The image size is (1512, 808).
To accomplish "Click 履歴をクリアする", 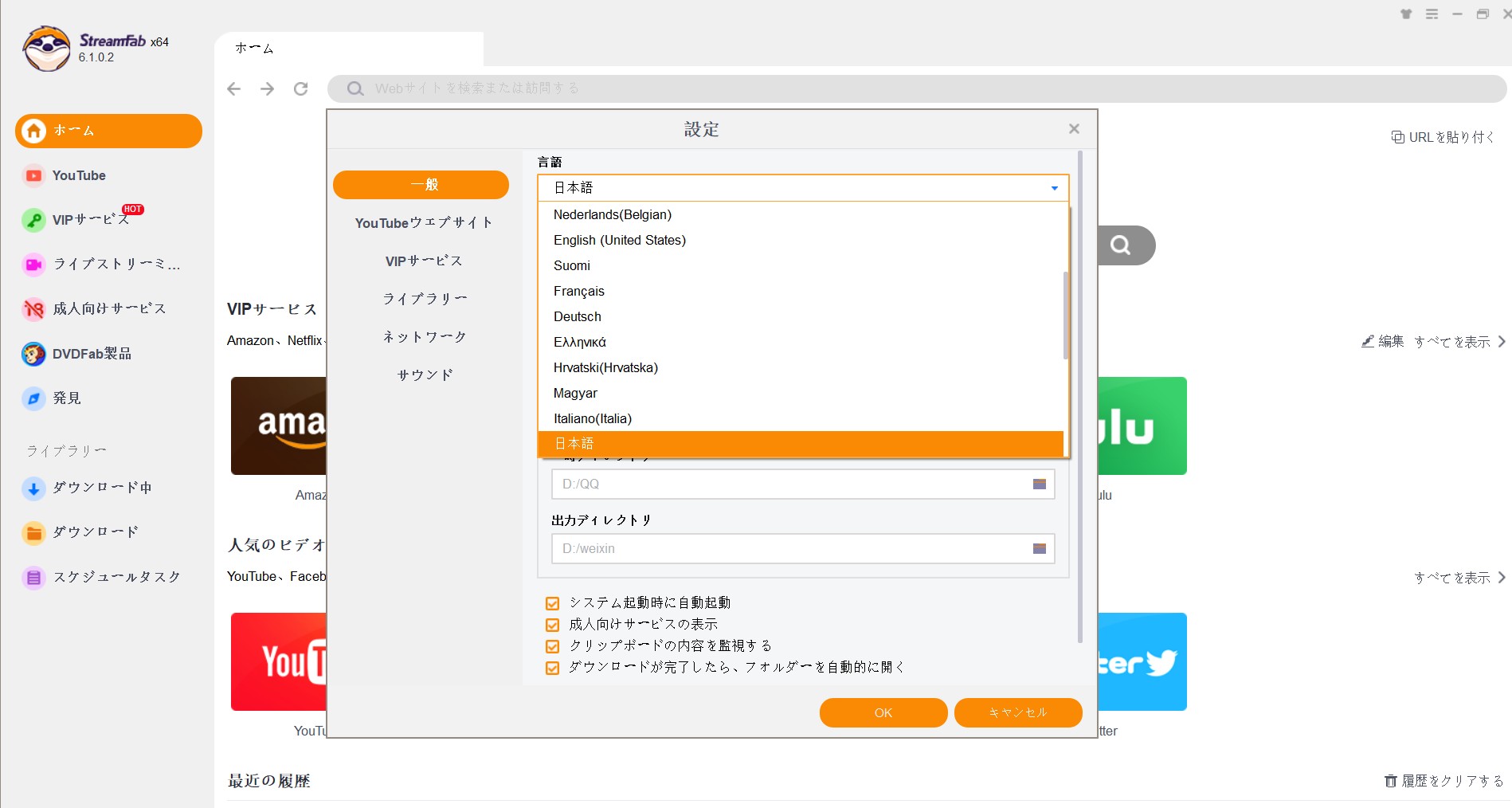I will 1443,781.
